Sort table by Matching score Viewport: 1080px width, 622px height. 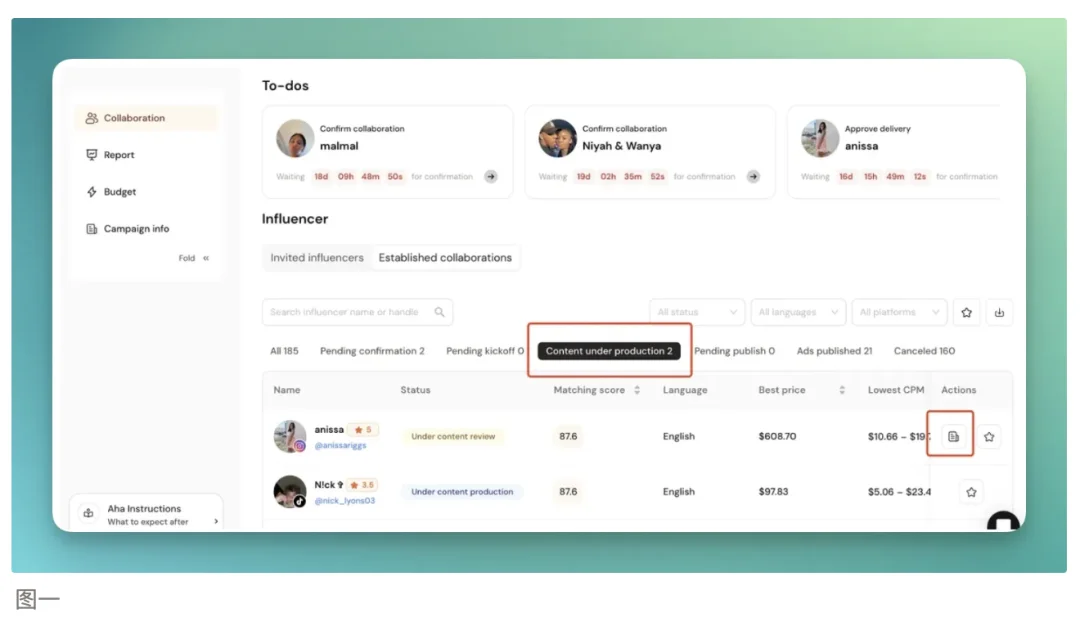tap(637, 390)
